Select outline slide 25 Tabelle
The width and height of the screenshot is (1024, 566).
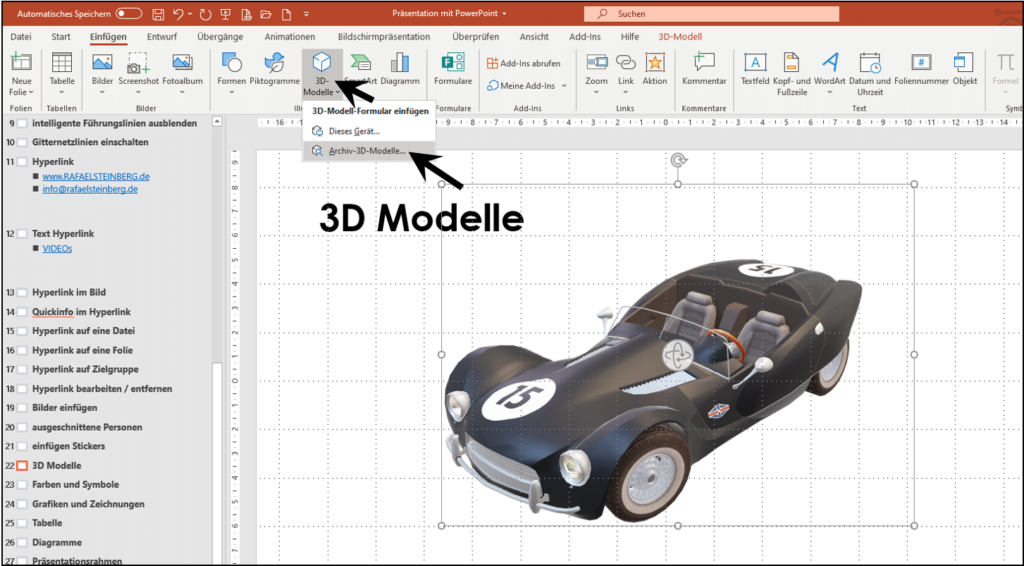point(47,523)
